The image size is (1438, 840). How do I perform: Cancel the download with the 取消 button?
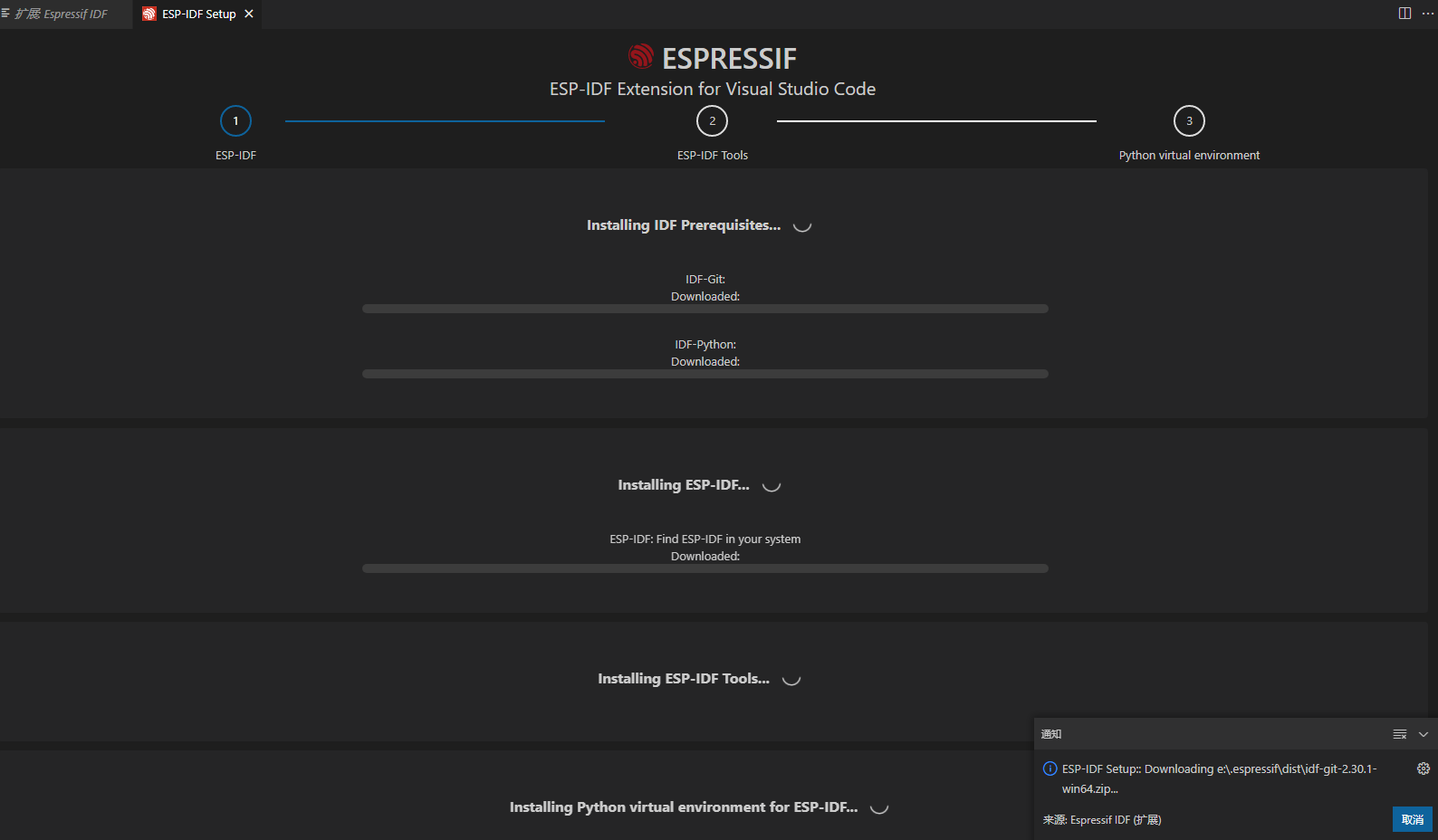tap(1412, 819)
